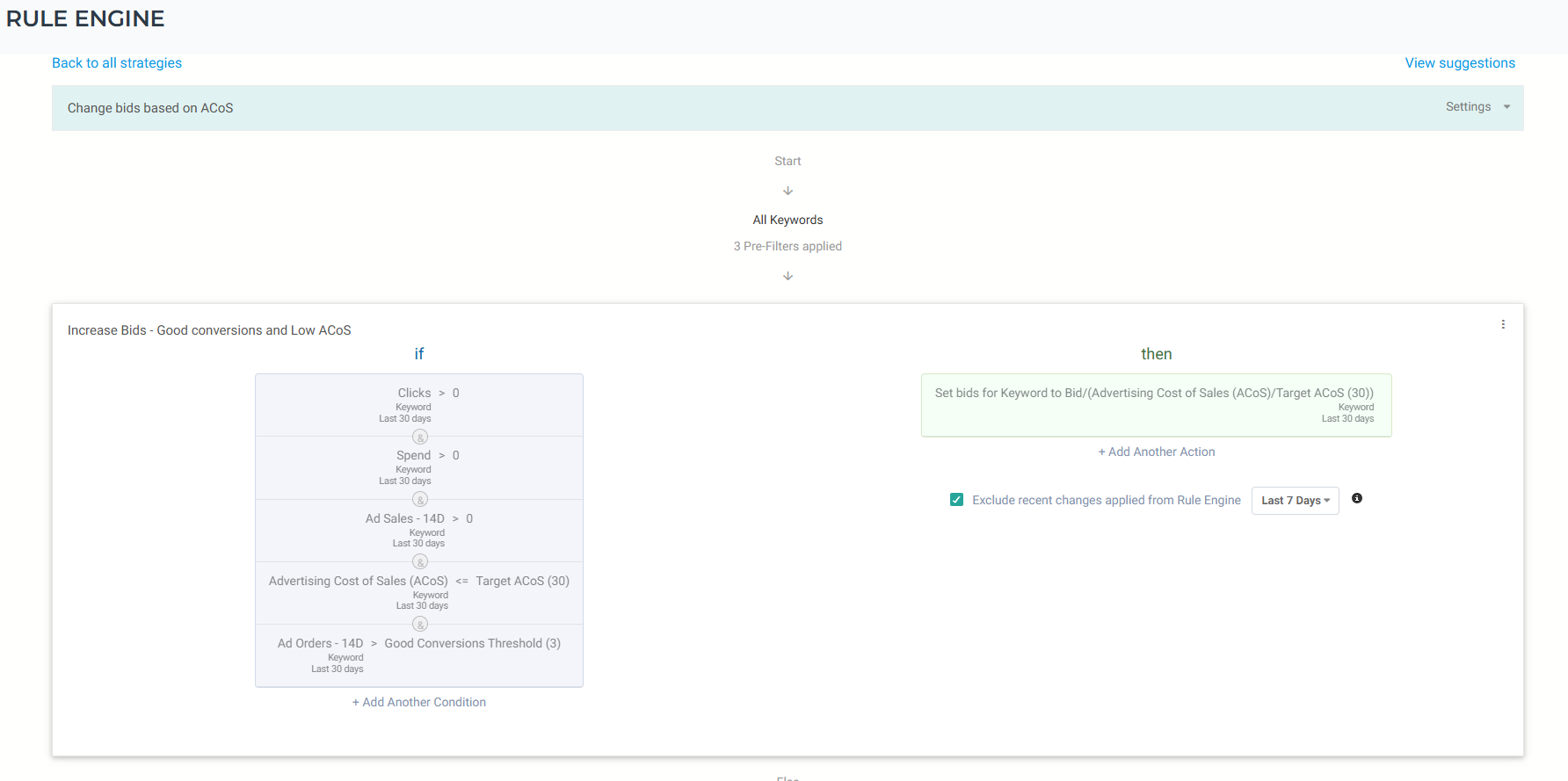The height and width of the screenshot is (781, 1568).
Task: Go back to all strategies
Action: tap(117, 63)
